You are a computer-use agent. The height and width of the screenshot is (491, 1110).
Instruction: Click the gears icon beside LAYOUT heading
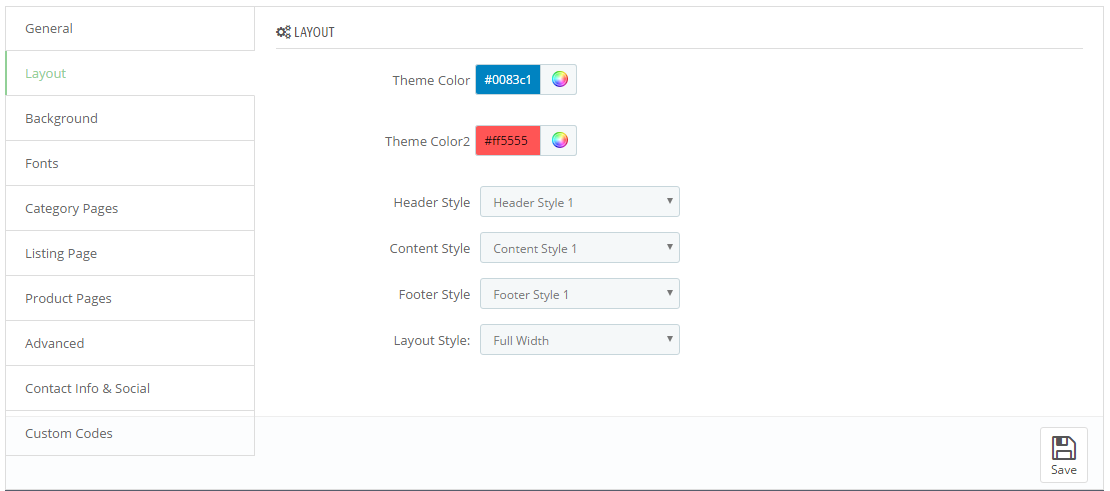coord(283,32)
